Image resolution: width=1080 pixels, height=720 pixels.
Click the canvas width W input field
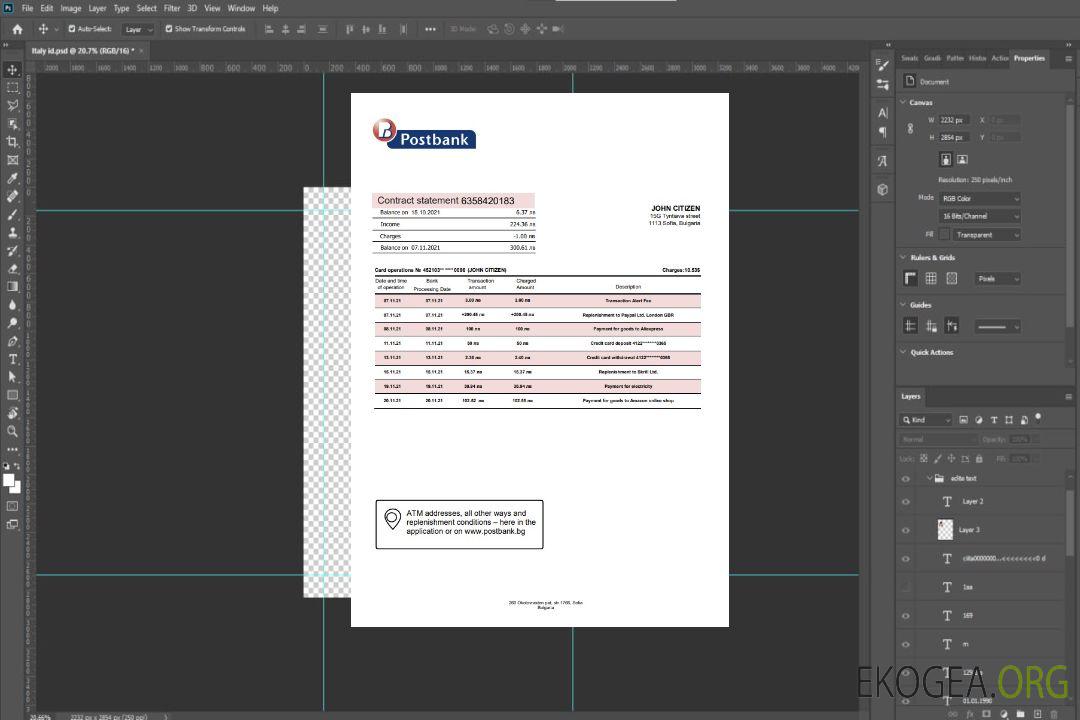954,120
